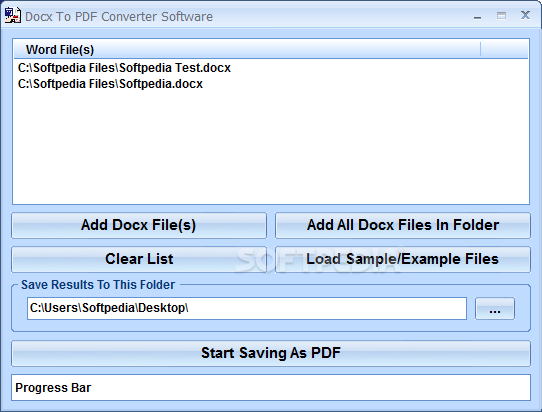Click the Progress Bar

(271, 387)
